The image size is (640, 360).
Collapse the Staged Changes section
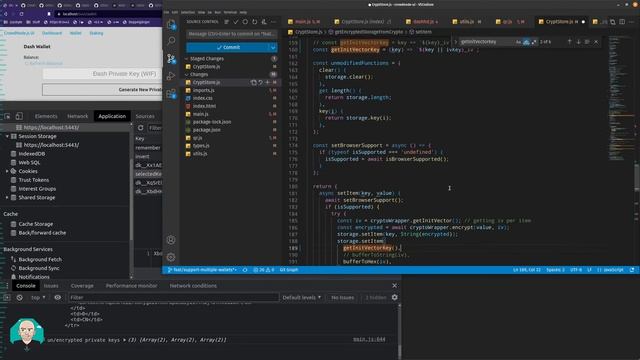pos(187,59)
